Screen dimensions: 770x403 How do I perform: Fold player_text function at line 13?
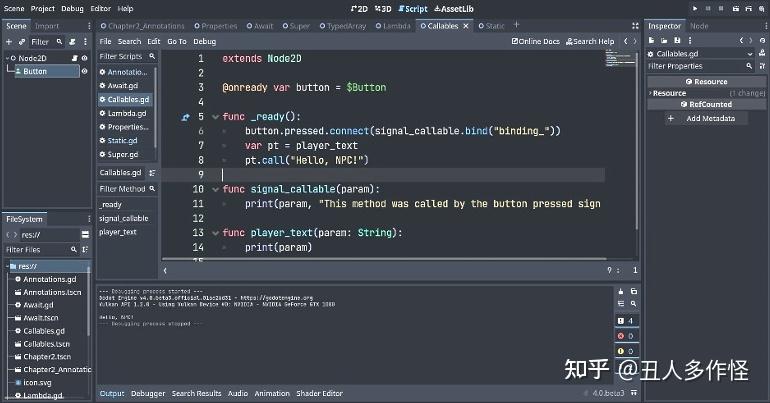click(x=215, y=233)
